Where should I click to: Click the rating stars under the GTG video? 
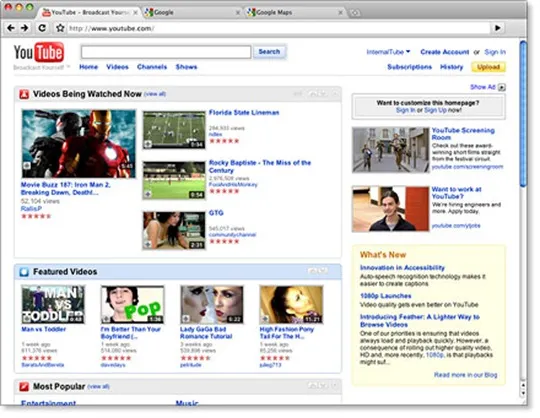pyautogui.click(x=224, y=241)
